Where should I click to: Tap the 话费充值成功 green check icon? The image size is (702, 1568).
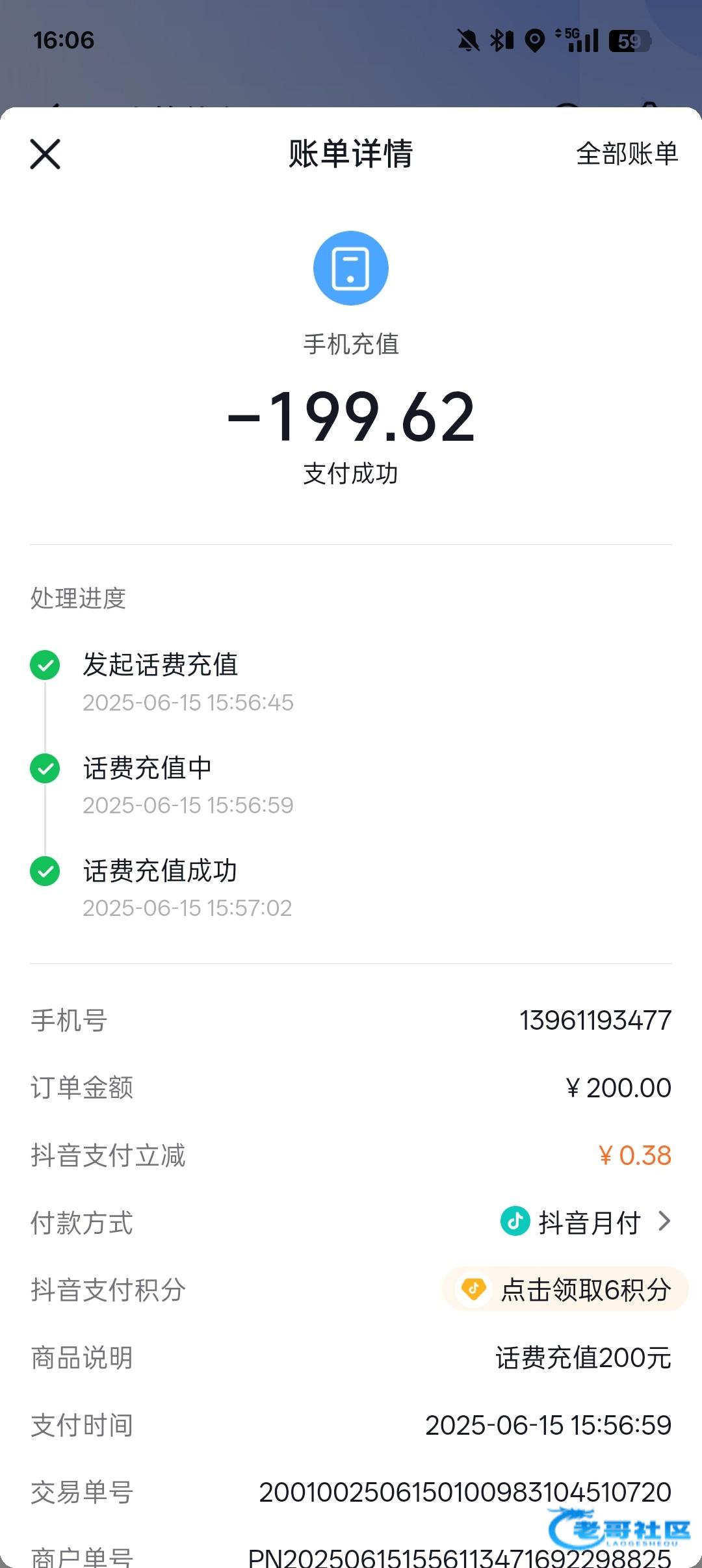coord(45,871)
